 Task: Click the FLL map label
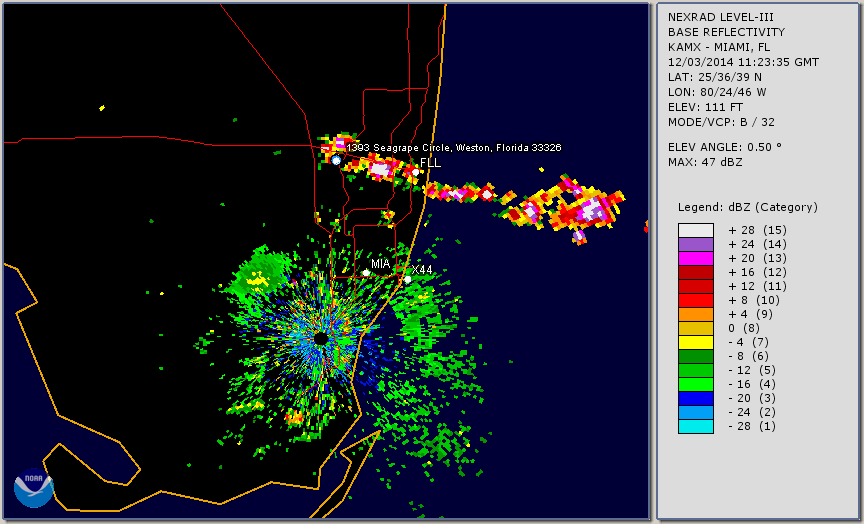[x=430, y=163]
